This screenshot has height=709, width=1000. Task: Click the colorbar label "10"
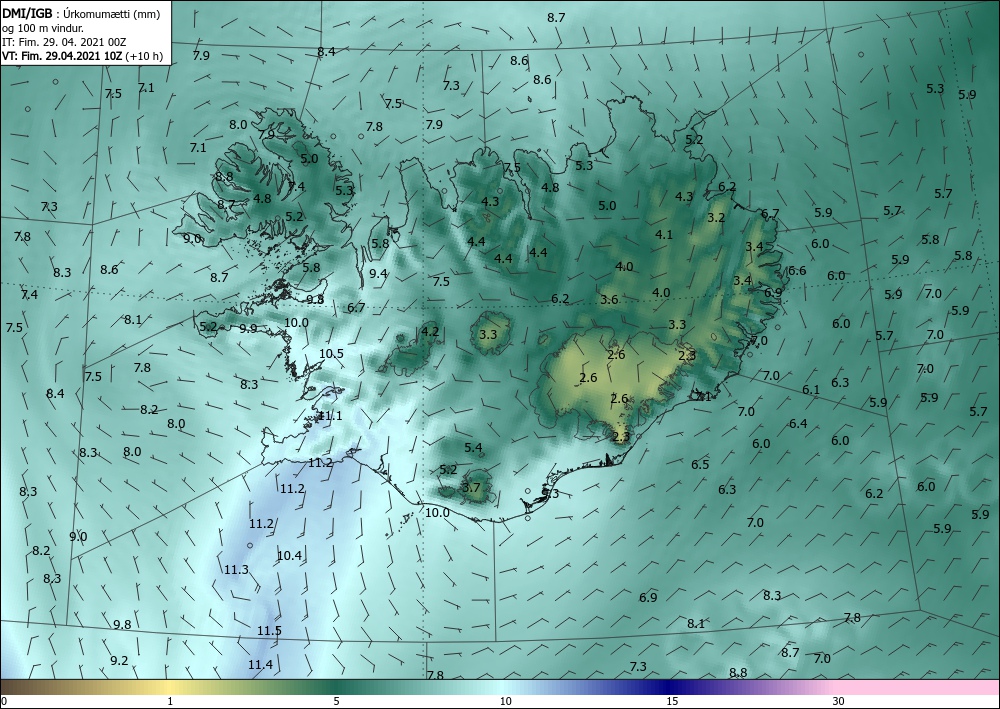(505, 701)
